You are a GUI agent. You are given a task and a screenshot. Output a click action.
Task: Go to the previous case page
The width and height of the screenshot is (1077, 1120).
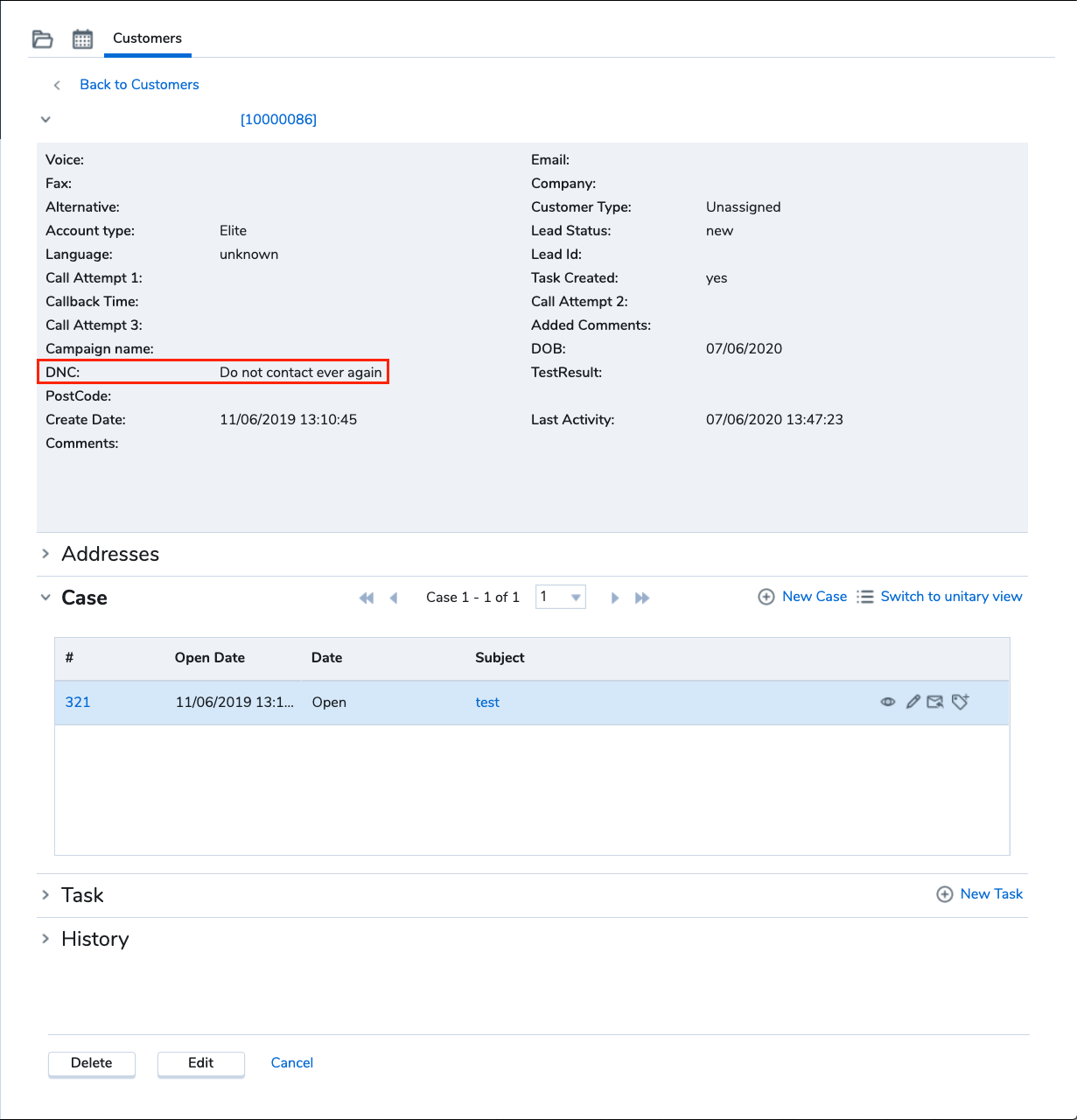[x=394, y=598]
